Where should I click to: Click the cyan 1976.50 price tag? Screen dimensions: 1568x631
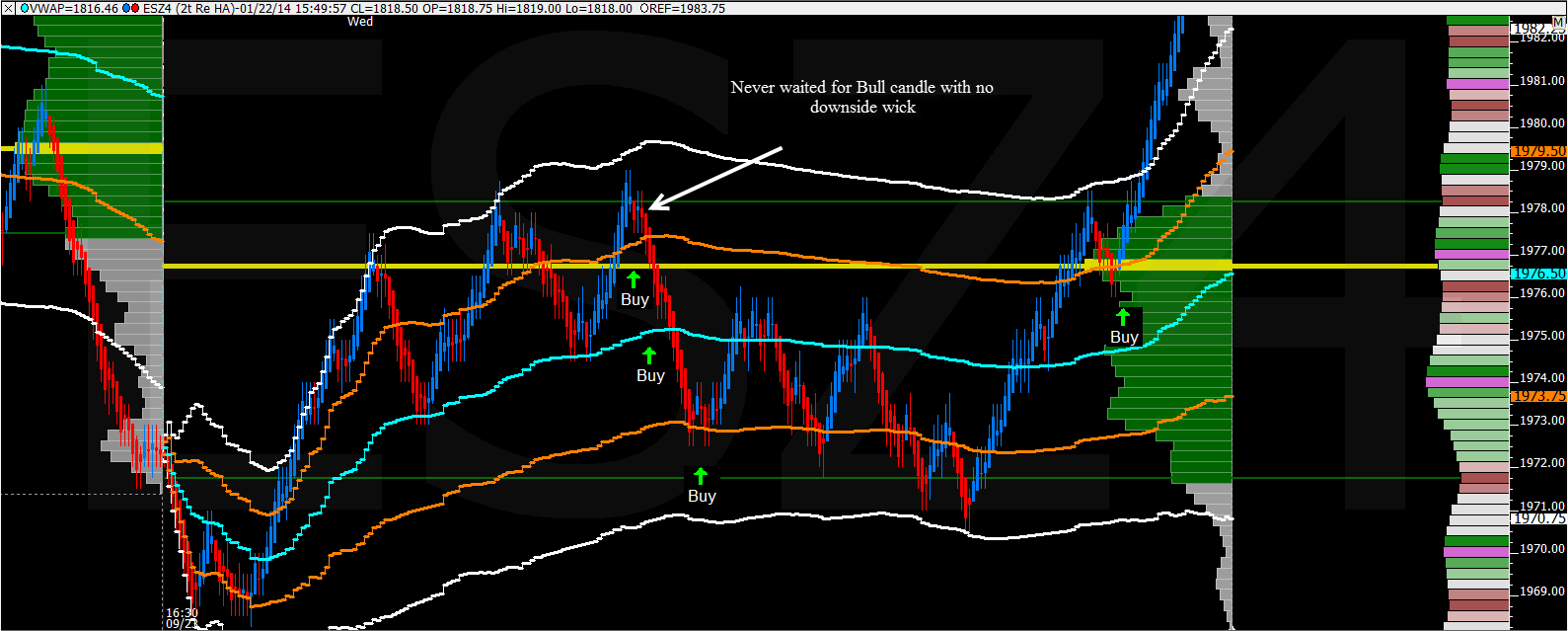pos(1538,274)
